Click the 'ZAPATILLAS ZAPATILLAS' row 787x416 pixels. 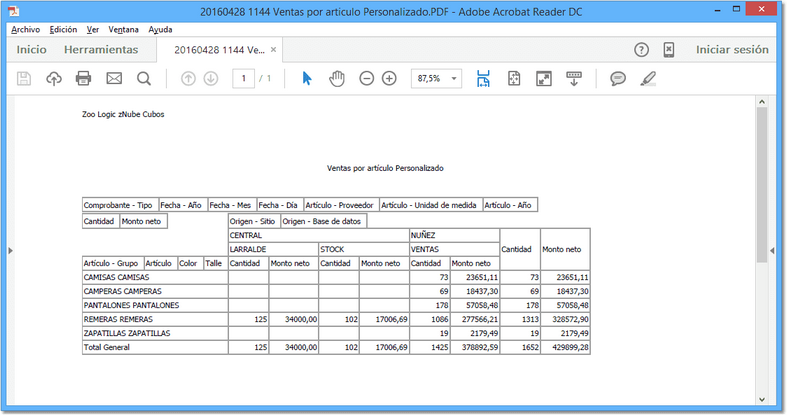[155, 334]
